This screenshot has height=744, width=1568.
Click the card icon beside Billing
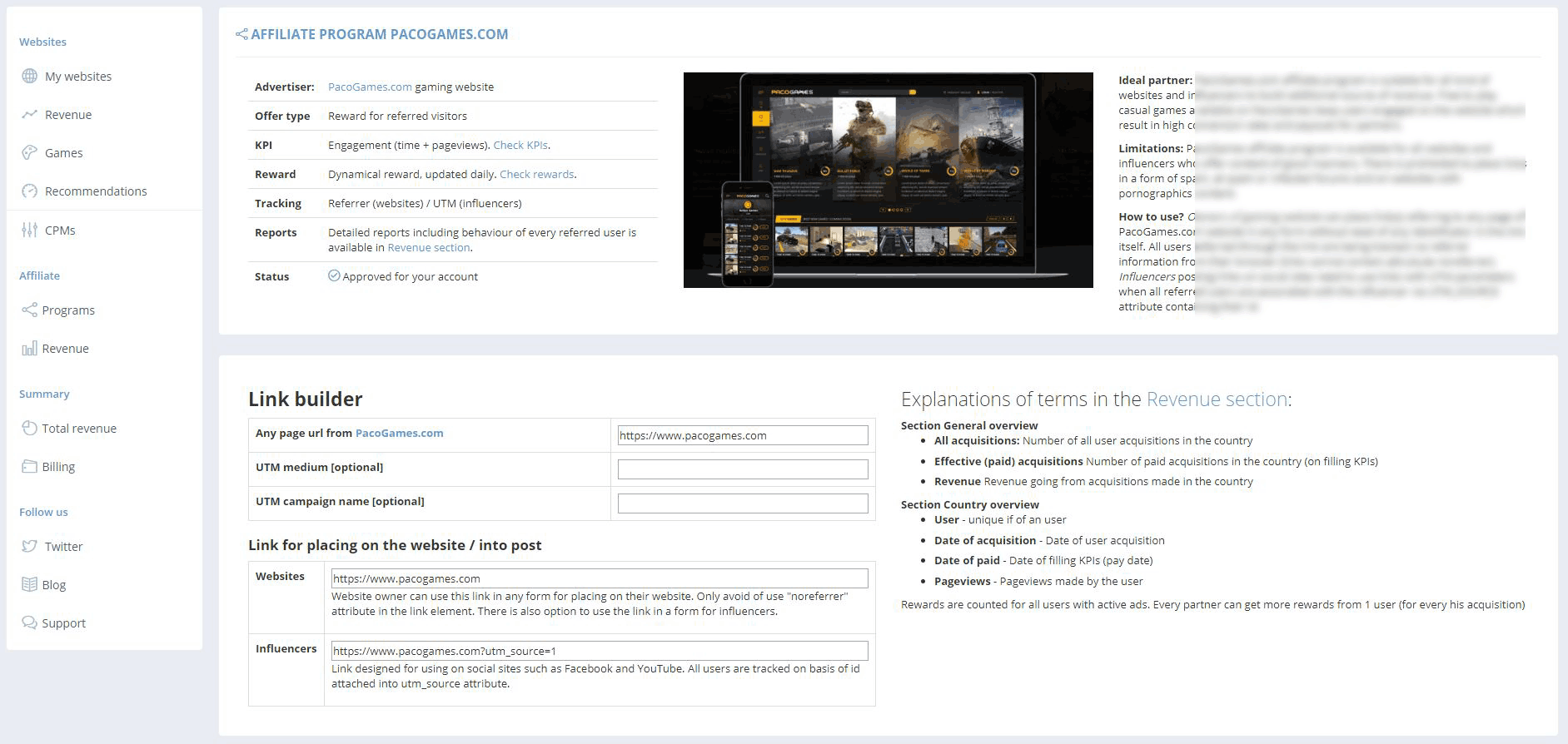[29, 466]
